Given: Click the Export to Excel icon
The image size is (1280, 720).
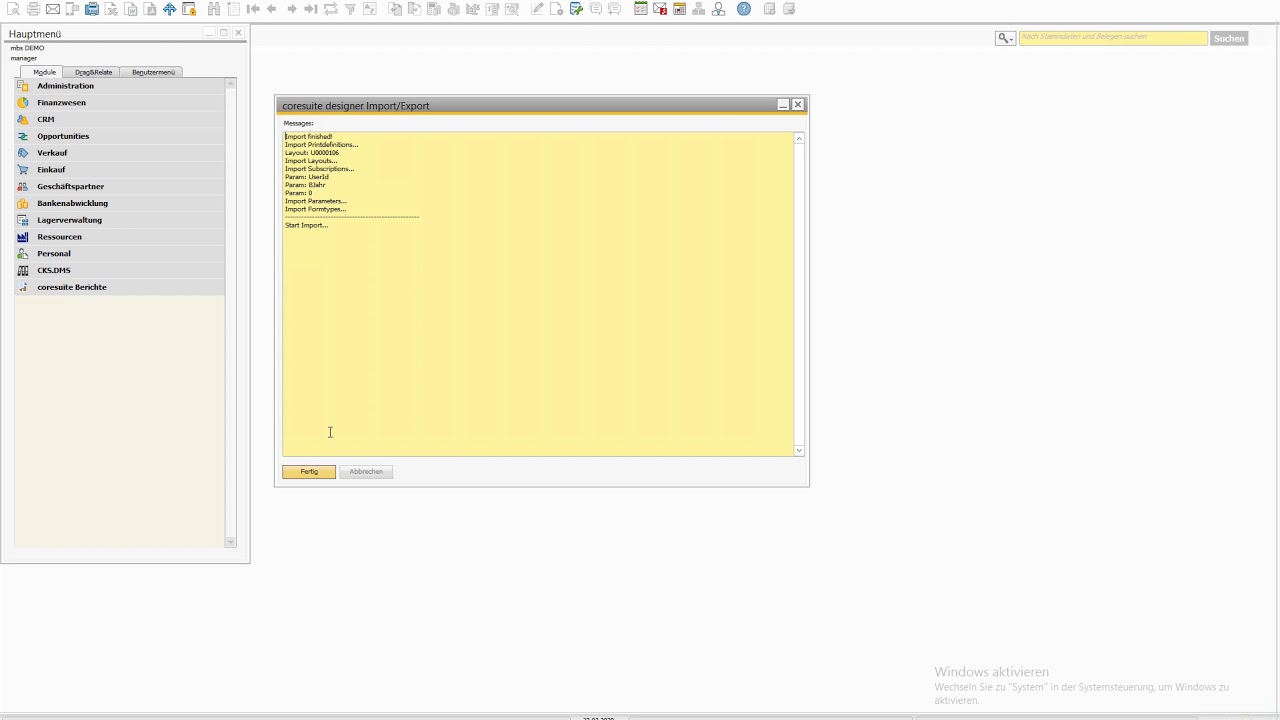Looking at the screenshot, I should (x=111, y=9).
